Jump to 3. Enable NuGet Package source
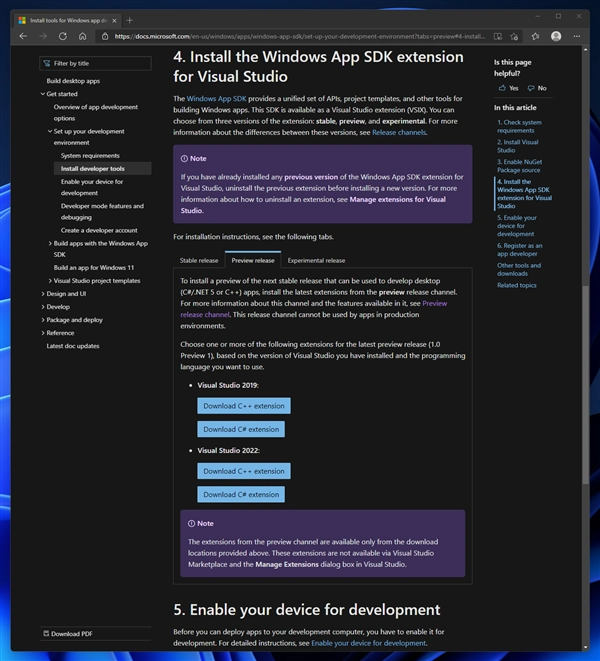600x661 pixels. point(519,166)
